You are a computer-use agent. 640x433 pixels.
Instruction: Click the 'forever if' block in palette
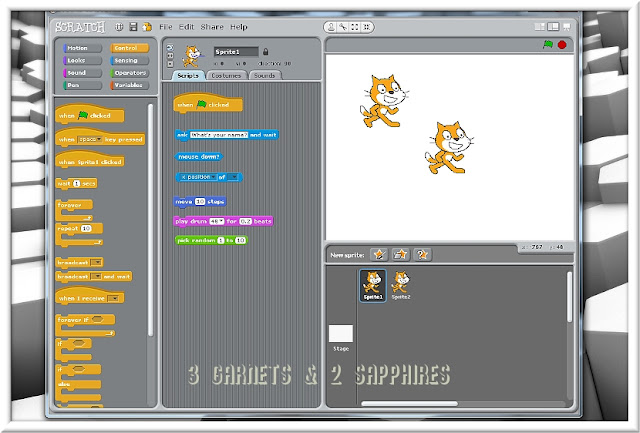85,325
